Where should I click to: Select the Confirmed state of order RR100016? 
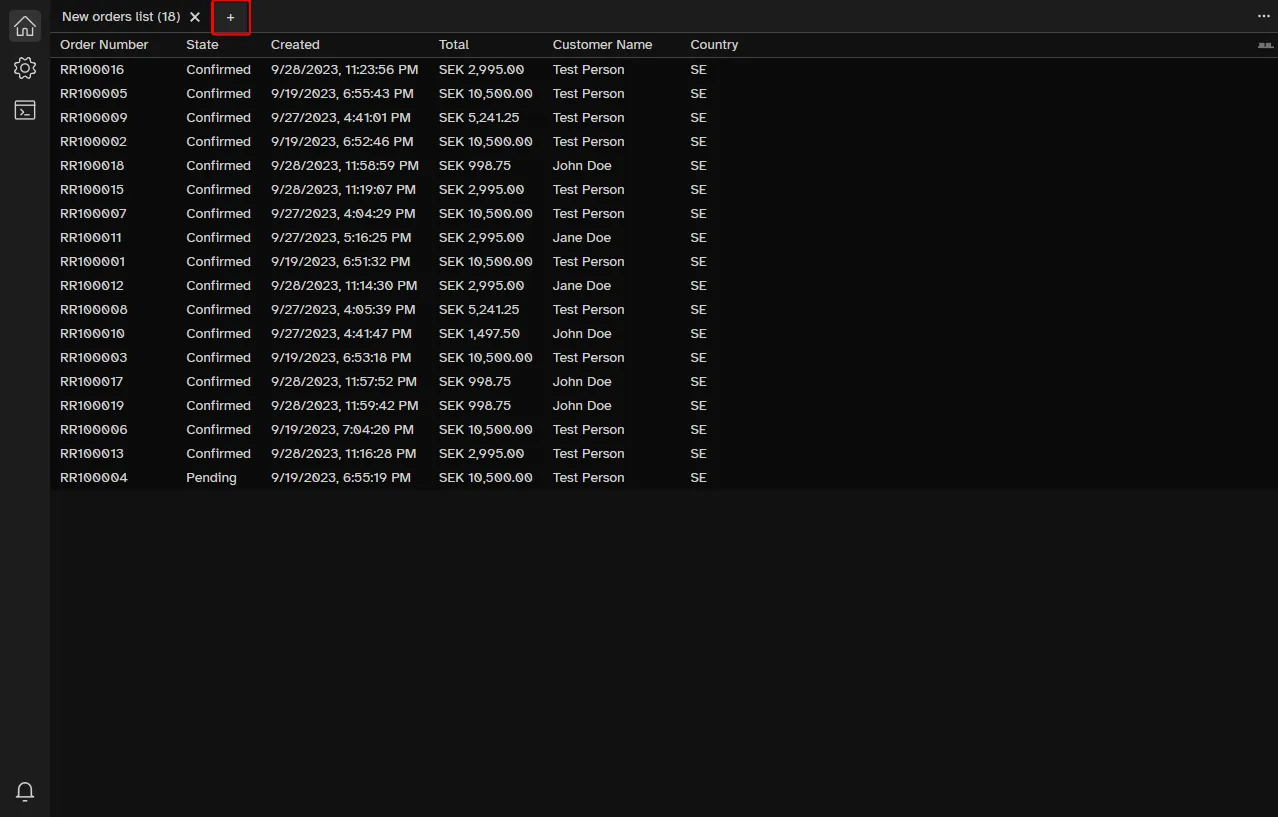click(217, 69)
